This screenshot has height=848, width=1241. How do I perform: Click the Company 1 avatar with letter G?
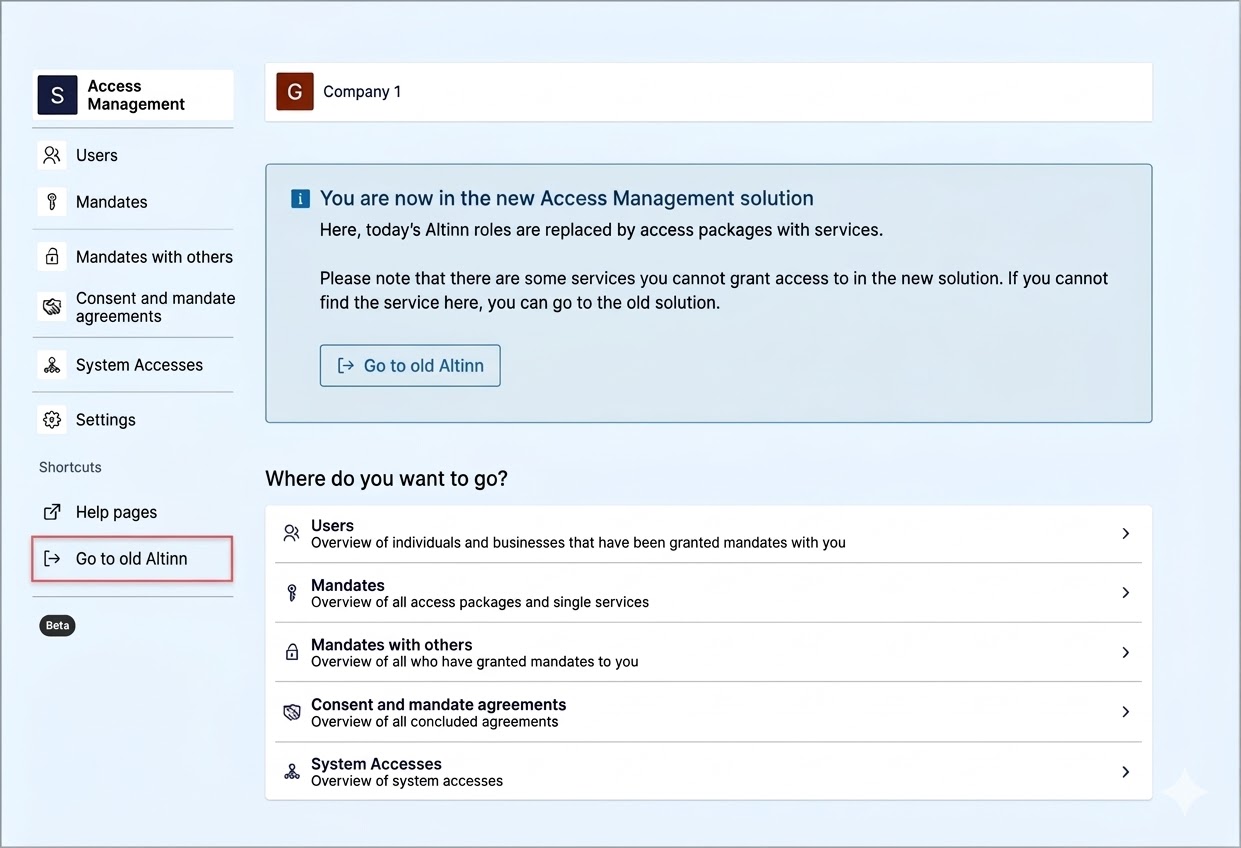click(295, 91)
